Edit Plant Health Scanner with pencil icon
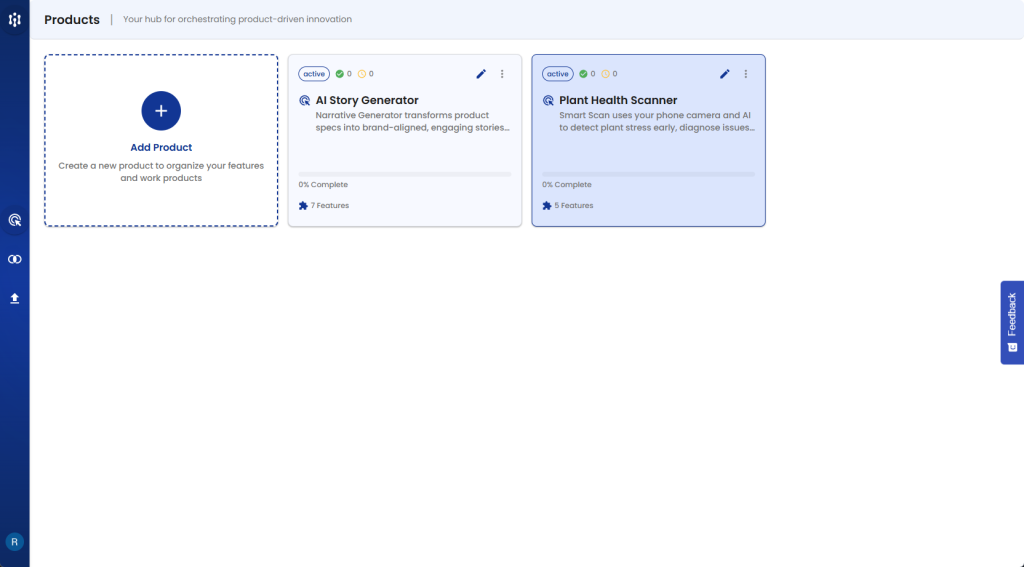 click(x=725, y=74)
